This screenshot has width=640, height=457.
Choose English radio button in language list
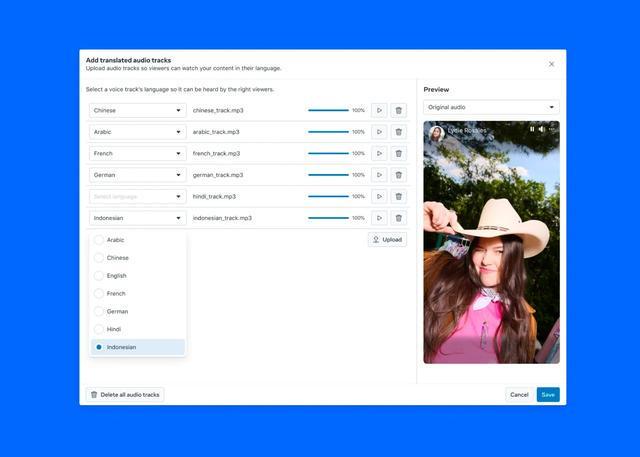(x=99, y=276)
